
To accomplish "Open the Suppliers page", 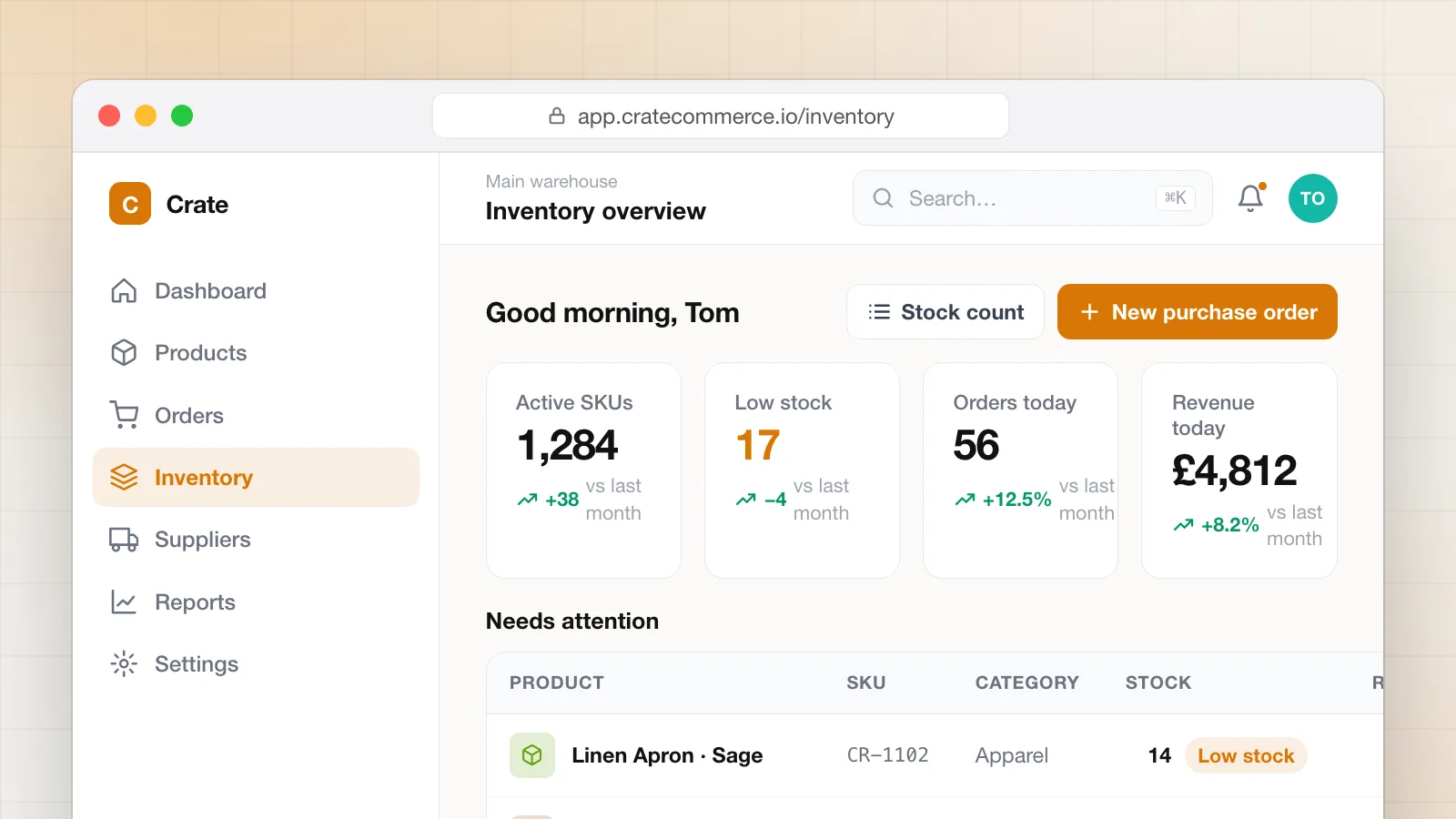I will click(x=256, y=540).
